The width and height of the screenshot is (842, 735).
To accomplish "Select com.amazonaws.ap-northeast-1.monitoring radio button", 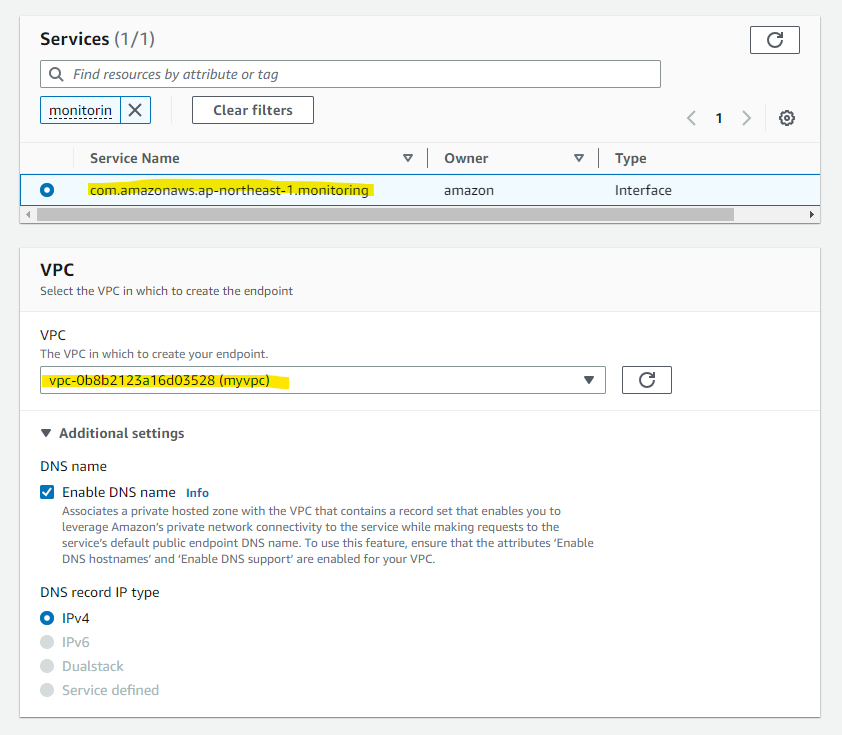I will point(47,190).
